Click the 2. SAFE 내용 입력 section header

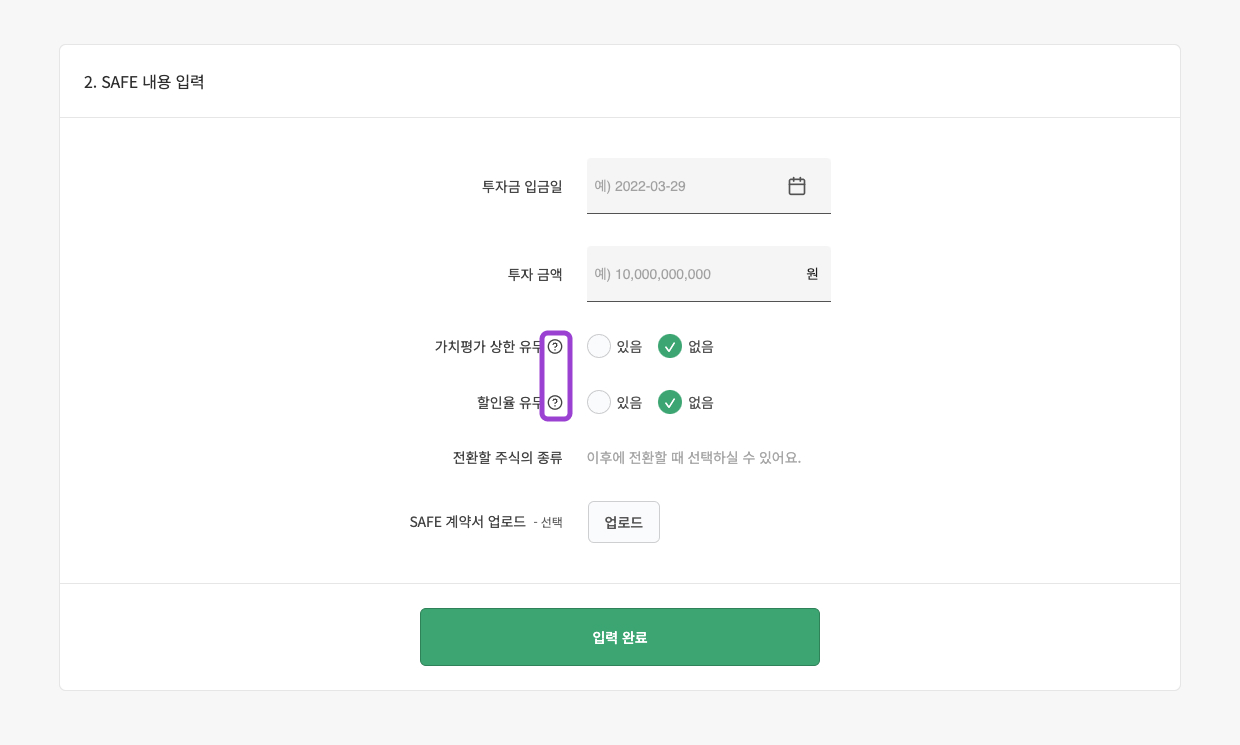(x=143, y=82)
